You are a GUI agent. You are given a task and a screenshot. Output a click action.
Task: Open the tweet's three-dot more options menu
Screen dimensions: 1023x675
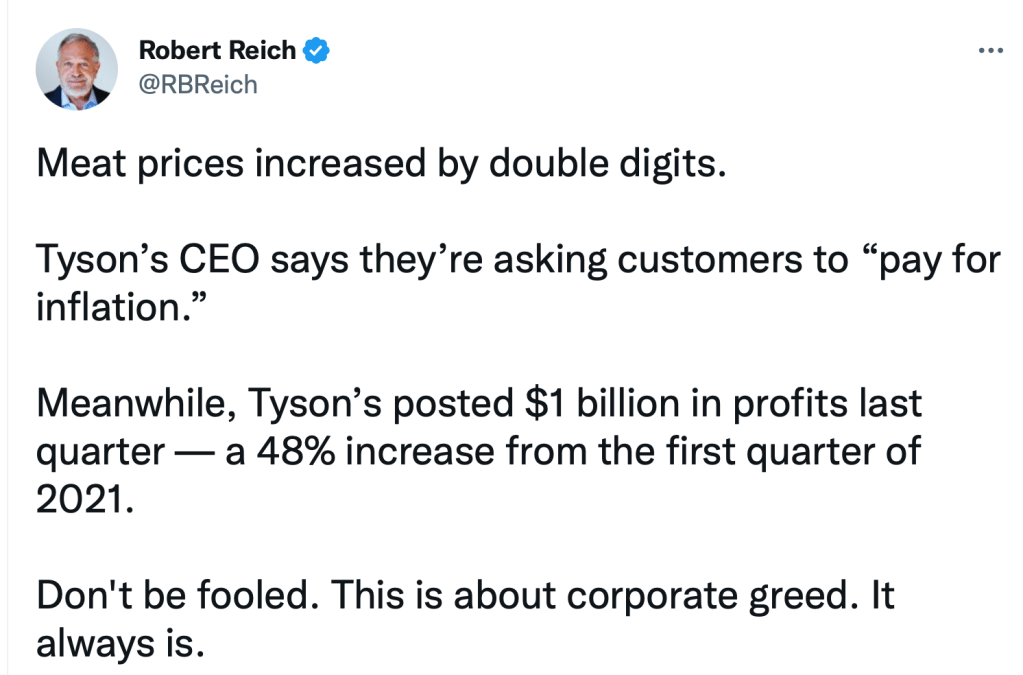coord(990,50)
